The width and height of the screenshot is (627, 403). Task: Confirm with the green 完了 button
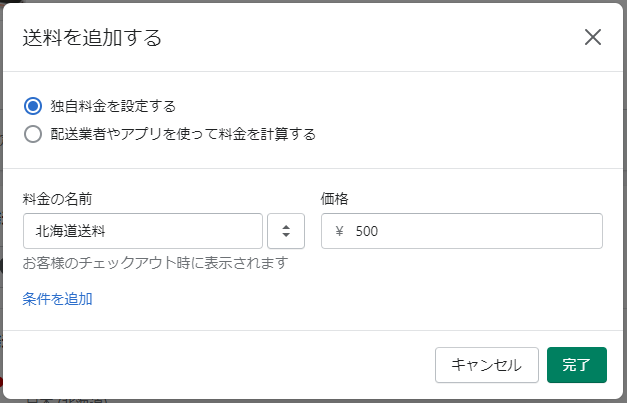(577, 365)
